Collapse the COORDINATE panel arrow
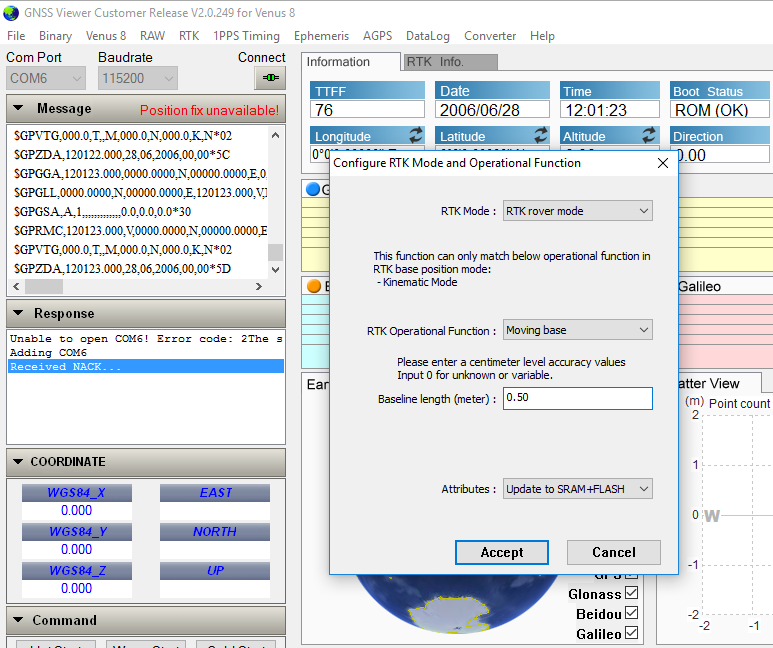 click(x=16, y=462)
